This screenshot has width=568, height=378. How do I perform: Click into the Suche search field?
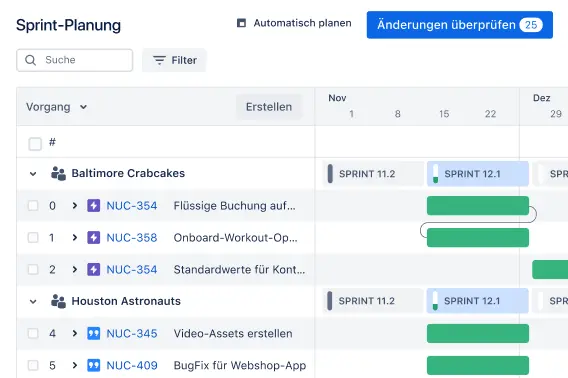coord(75,60)
